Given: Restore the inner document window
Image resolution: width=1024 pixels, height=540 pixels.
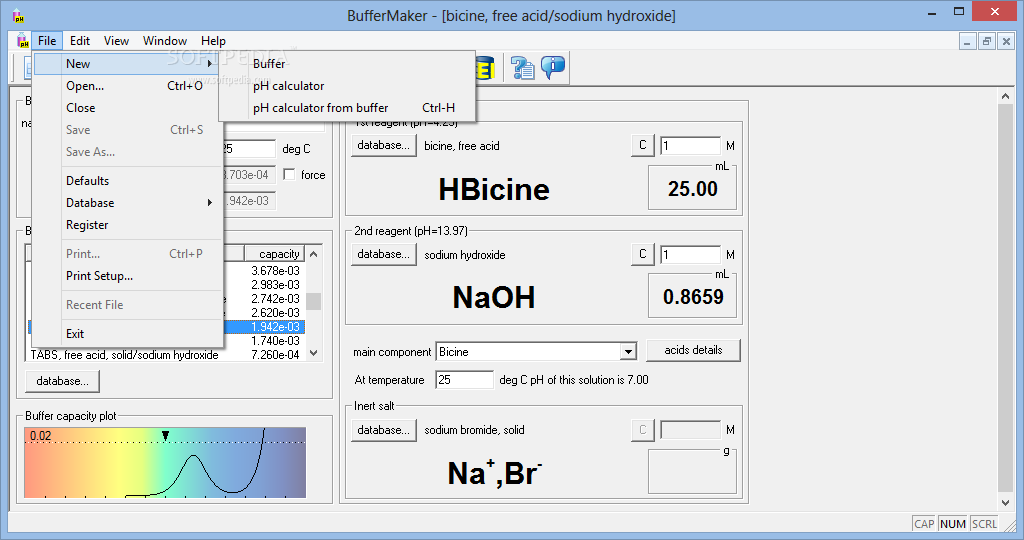Looking at the screenshot, I should click(x=987, y=41).
